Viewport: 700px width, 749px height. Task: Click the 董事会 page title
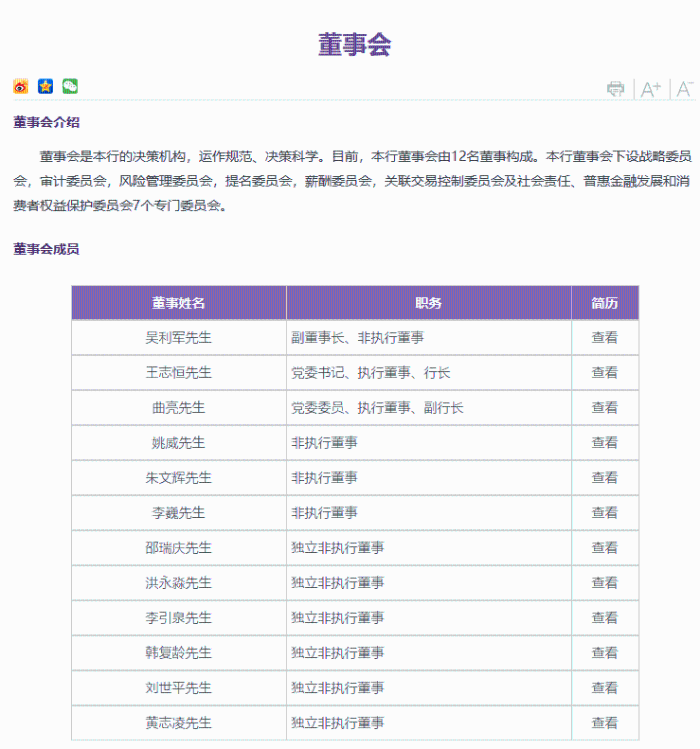355,44
